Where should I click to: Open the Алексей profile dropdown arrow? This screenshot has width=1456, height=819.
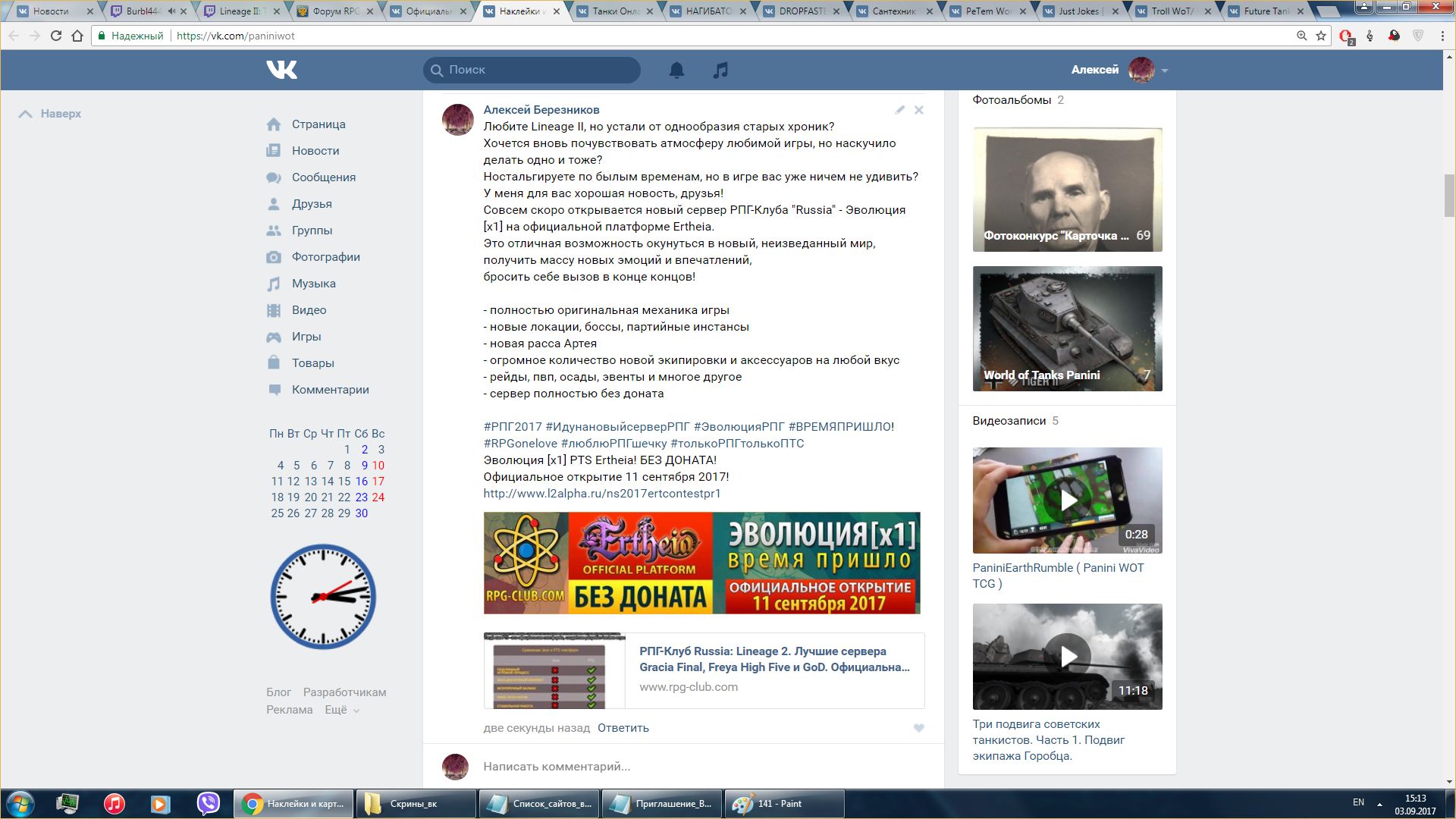pos(1164,71)
